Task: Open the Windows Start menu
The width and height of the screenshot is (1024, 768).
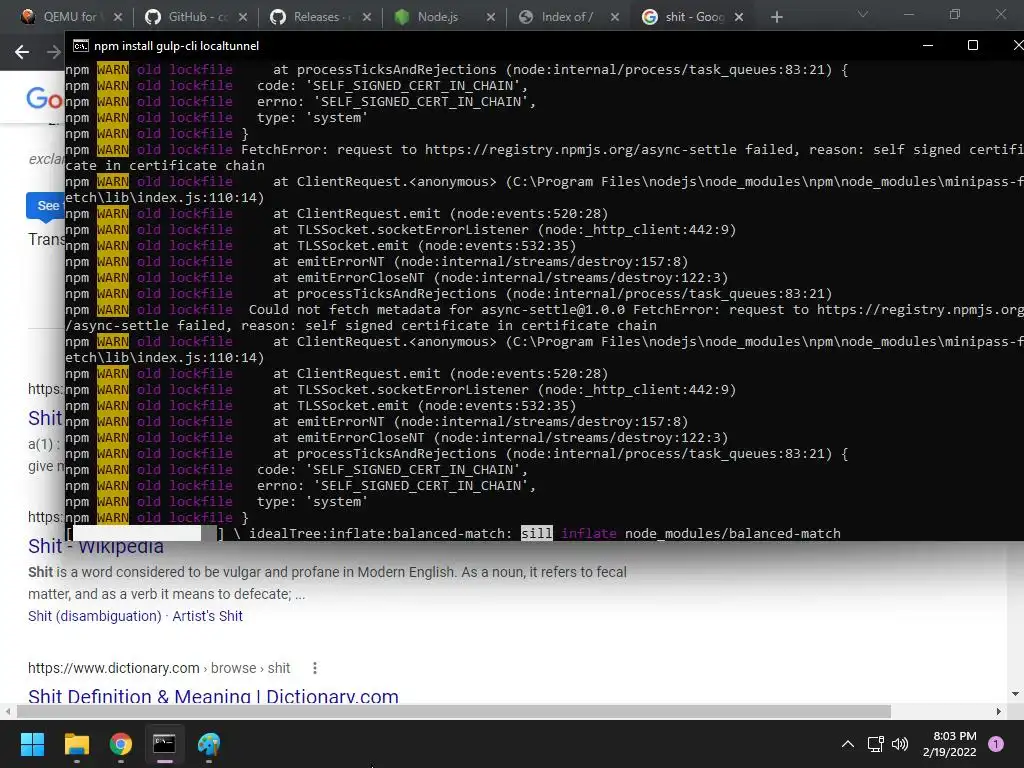Action: pos(32,744)
